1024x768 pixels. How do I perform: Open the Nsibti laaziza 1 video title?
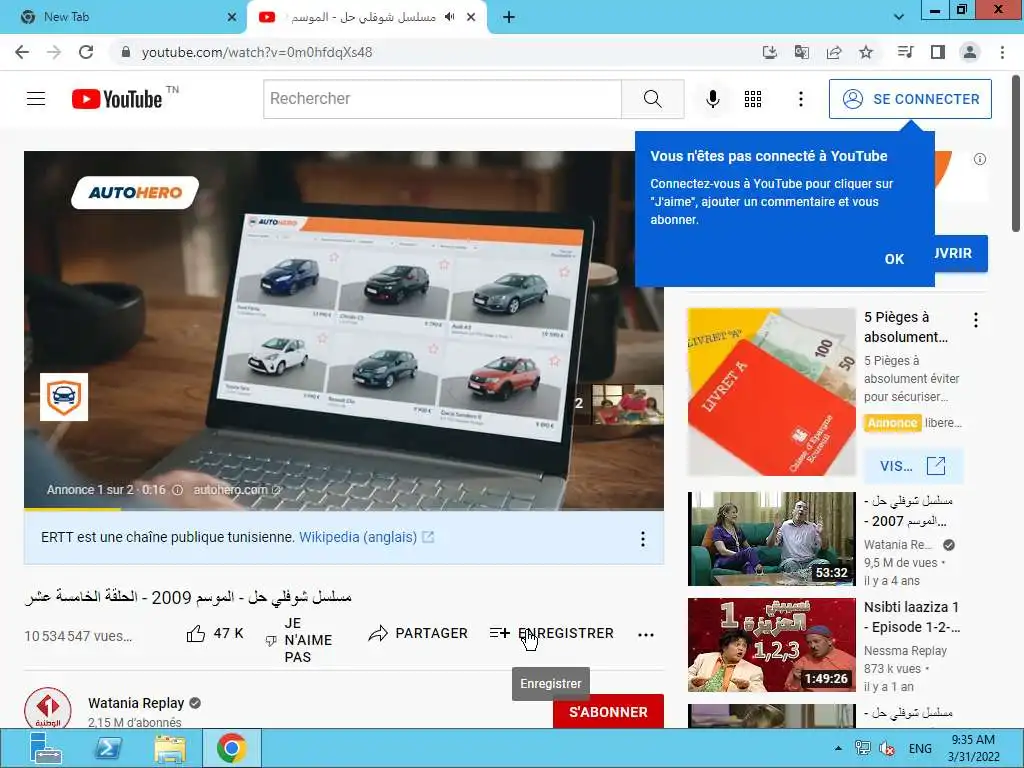point(912,617)
